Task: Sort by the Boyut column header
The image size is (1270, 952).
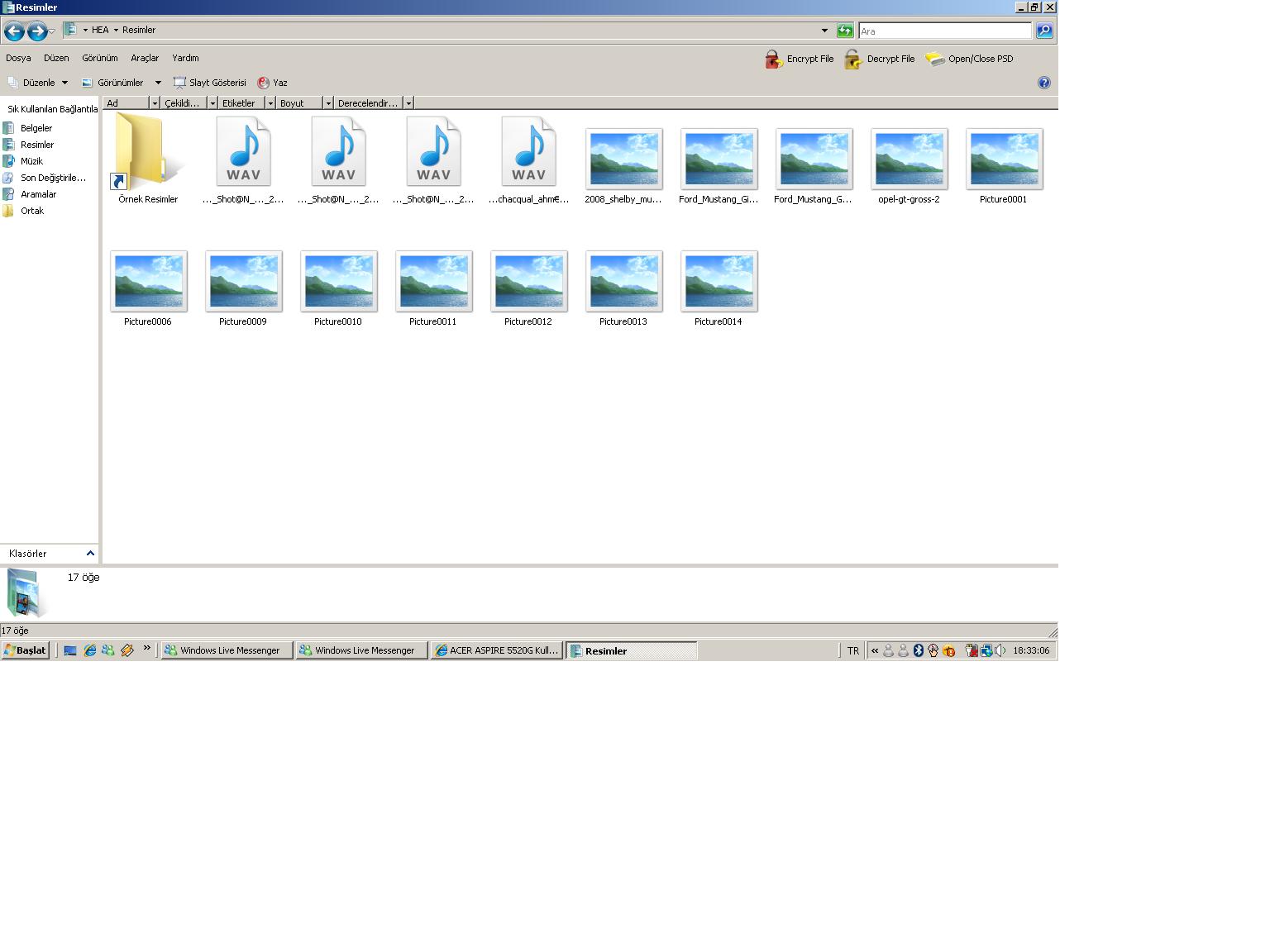Action: pos(300,103)
